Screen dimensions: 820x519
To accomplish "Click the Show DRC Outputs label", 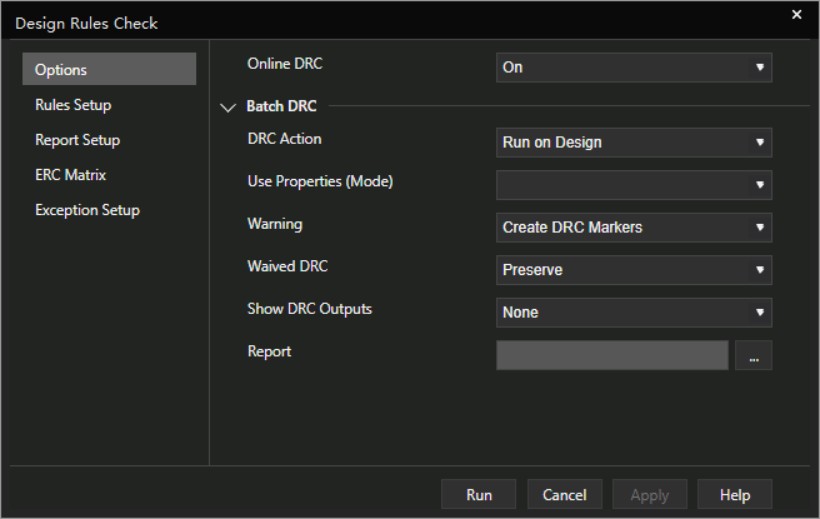I will coord(309,309).
